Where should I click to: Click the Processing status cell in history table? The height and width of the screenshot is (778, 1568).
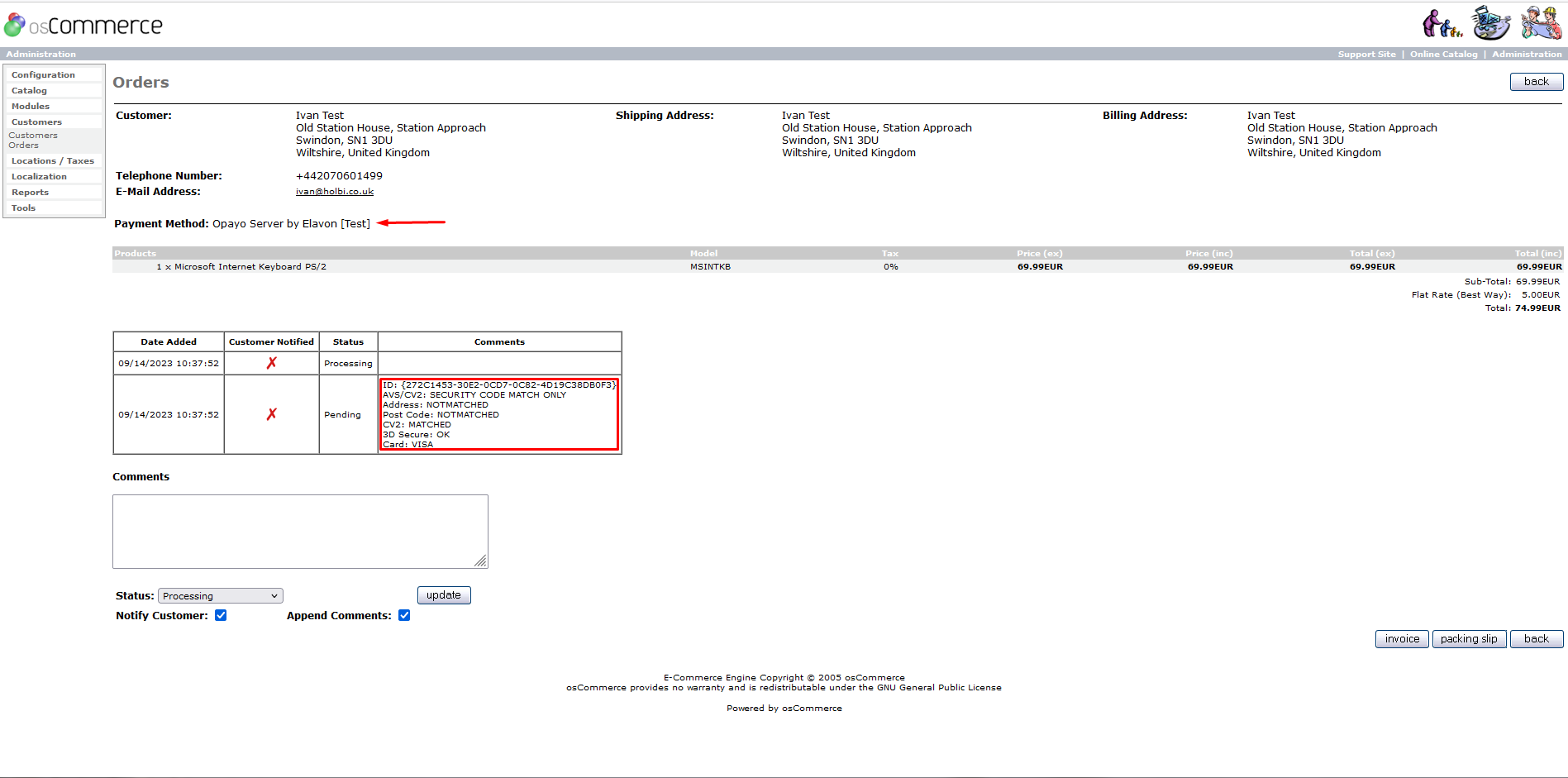(348, 364)
